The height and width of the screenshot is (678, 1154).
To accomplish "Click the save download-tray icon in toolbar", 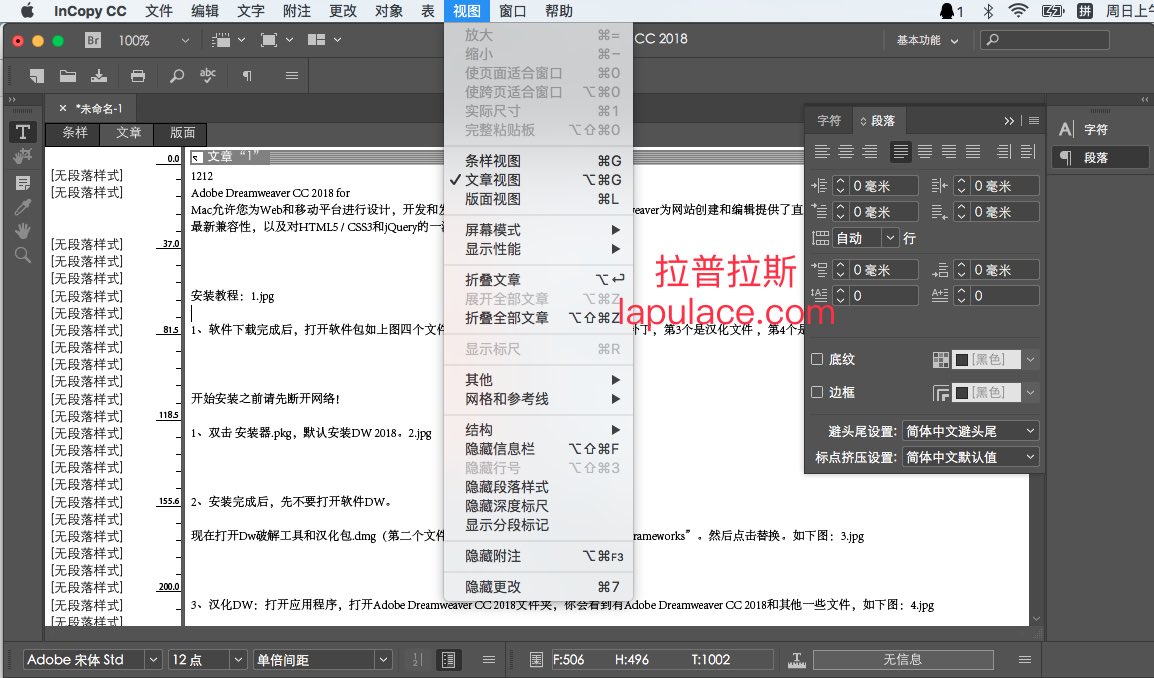I will tap(99, 75).
